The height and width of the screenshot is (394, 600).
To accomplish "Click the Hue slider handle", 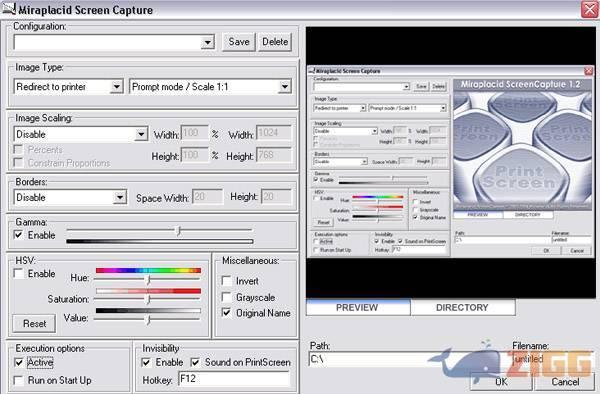I will click(148, 280).
